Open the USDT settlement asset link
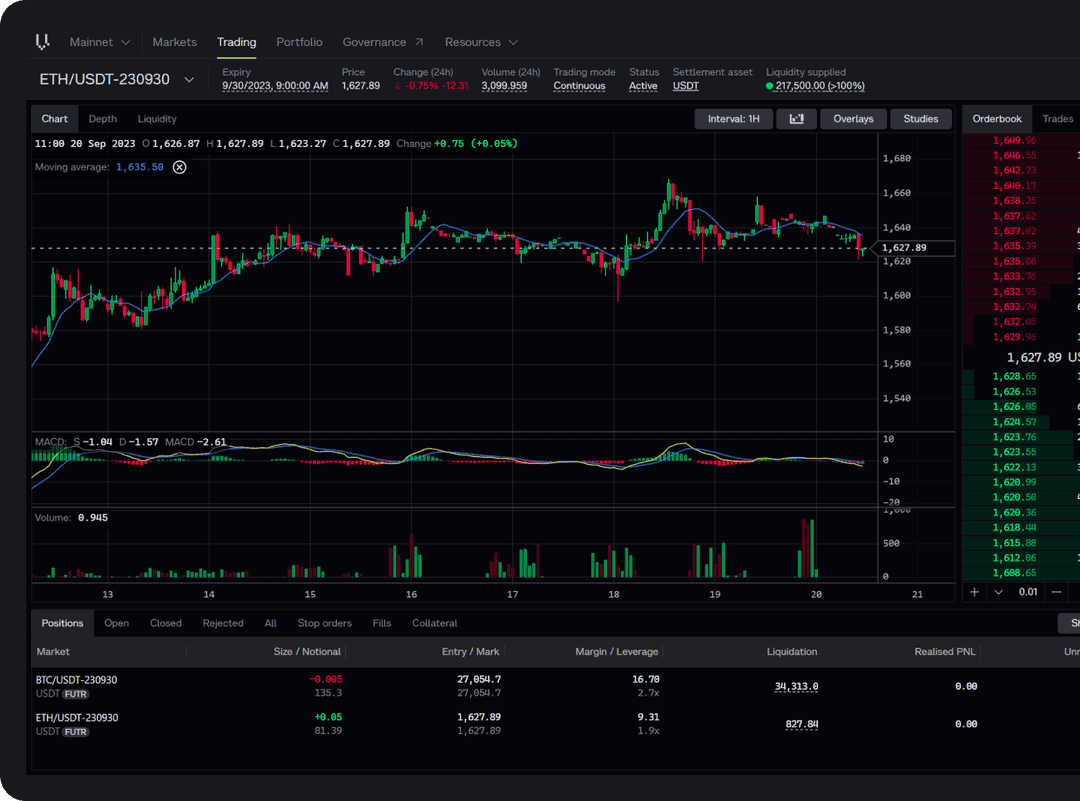This screenshot has height=801, width=1080. click(685, 86)
